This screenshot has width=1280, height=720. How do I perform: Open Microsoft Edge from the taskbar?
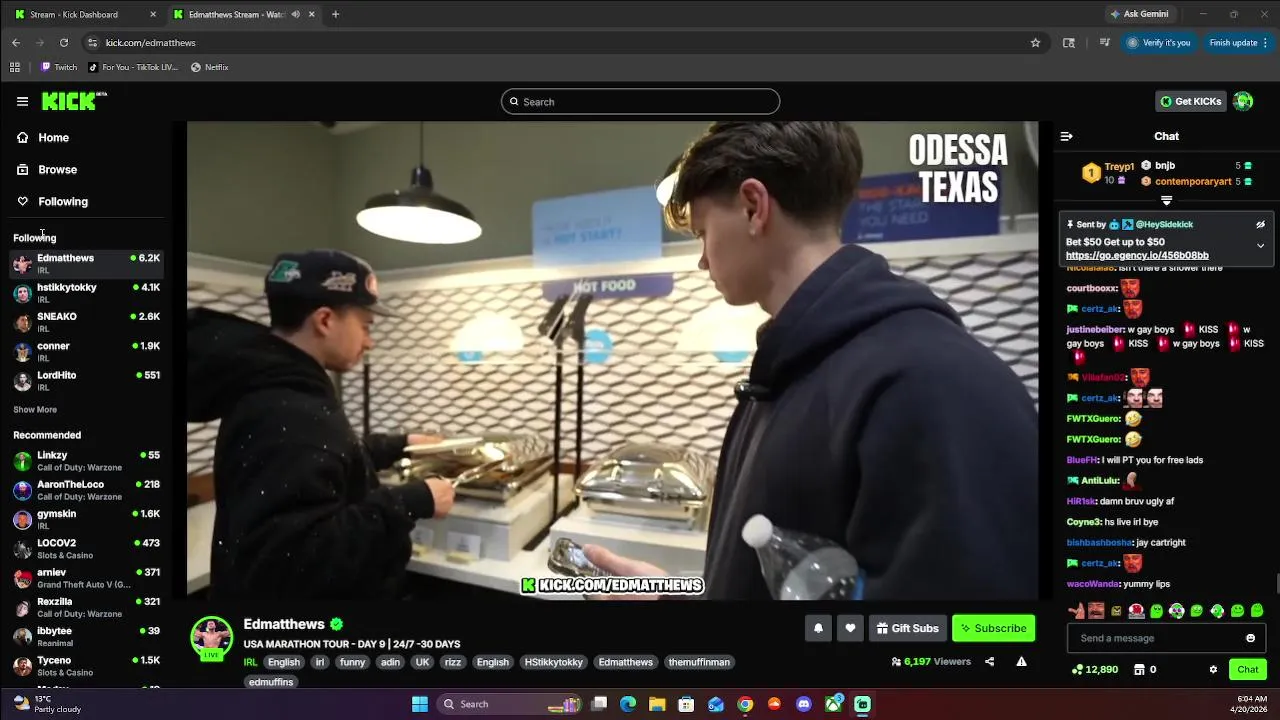point(628,704)
